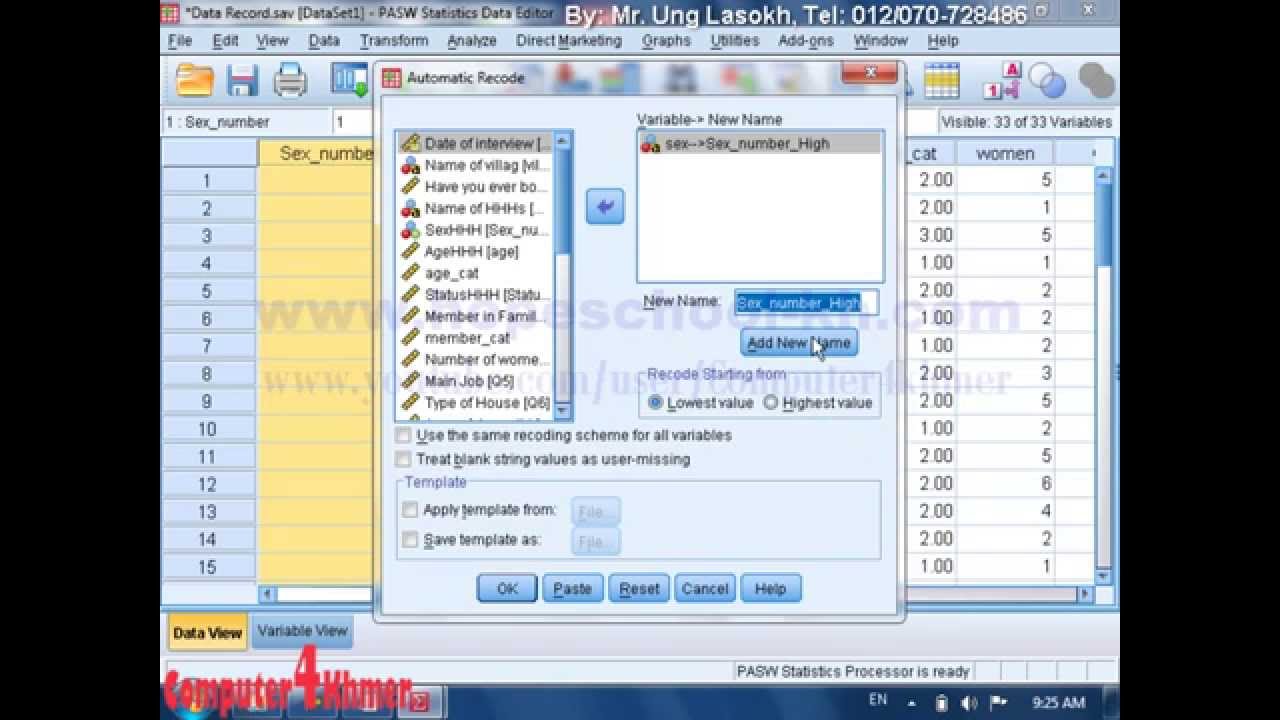Click the Value Labels toolbar icon
Image resolution: width=1280 pixels, height=720 pixels.
point(1002,81)
